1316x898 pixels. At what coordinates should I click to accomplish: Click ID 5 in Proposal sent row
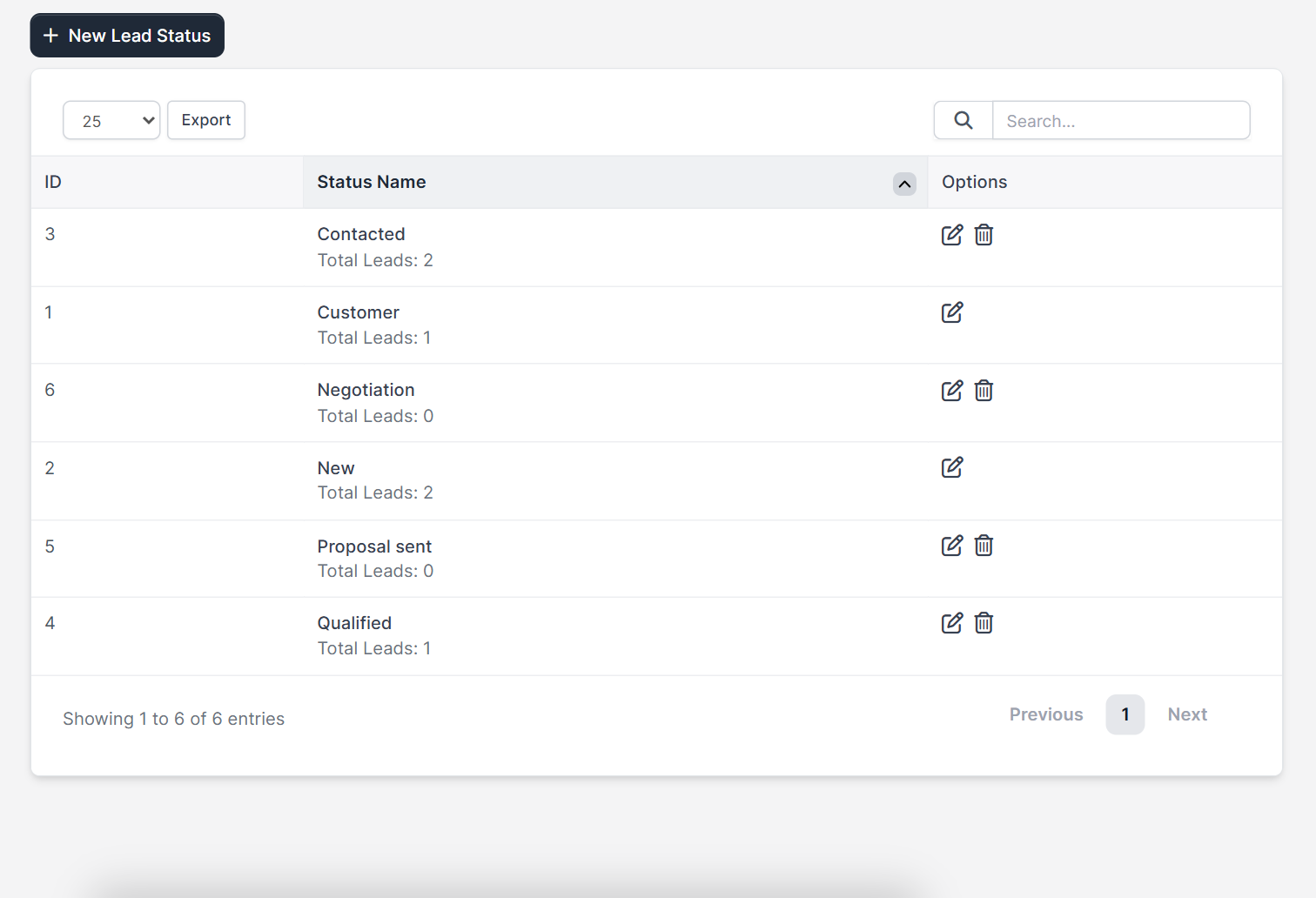click(x=50, y=546)
